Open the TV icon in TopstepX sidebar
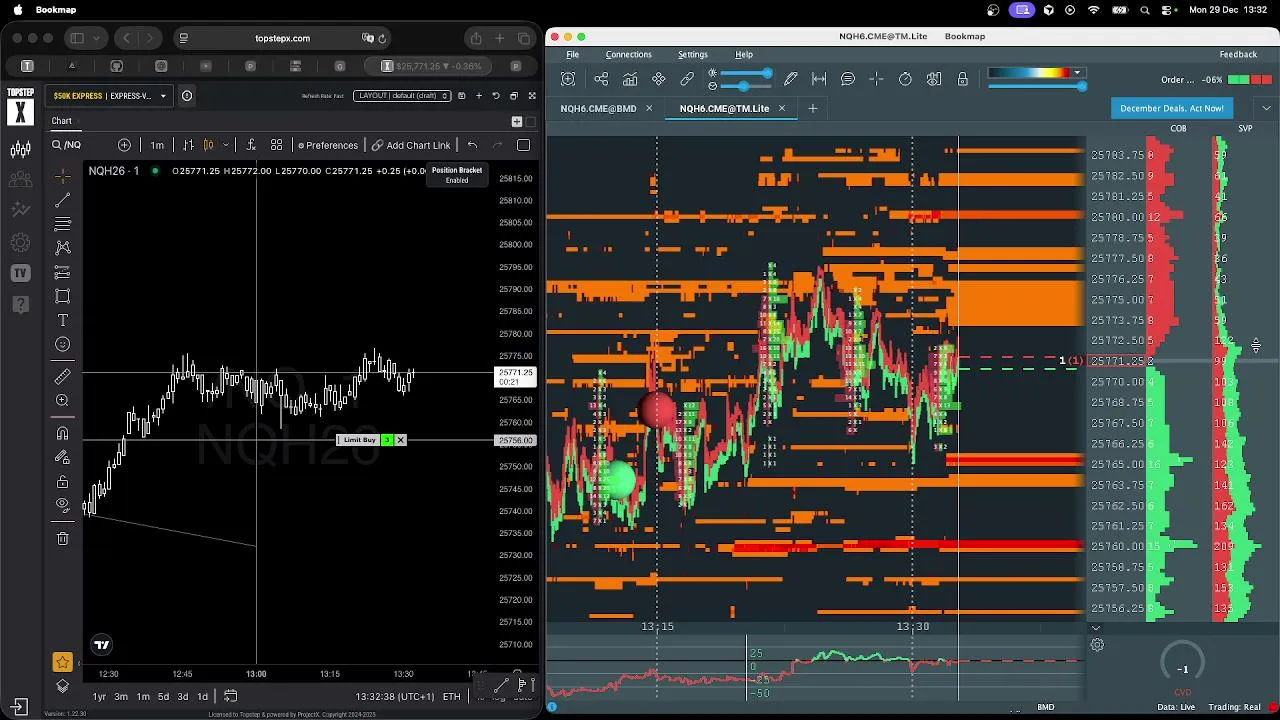This screenshot has width=1280, height=720. [x=20, y=273]
